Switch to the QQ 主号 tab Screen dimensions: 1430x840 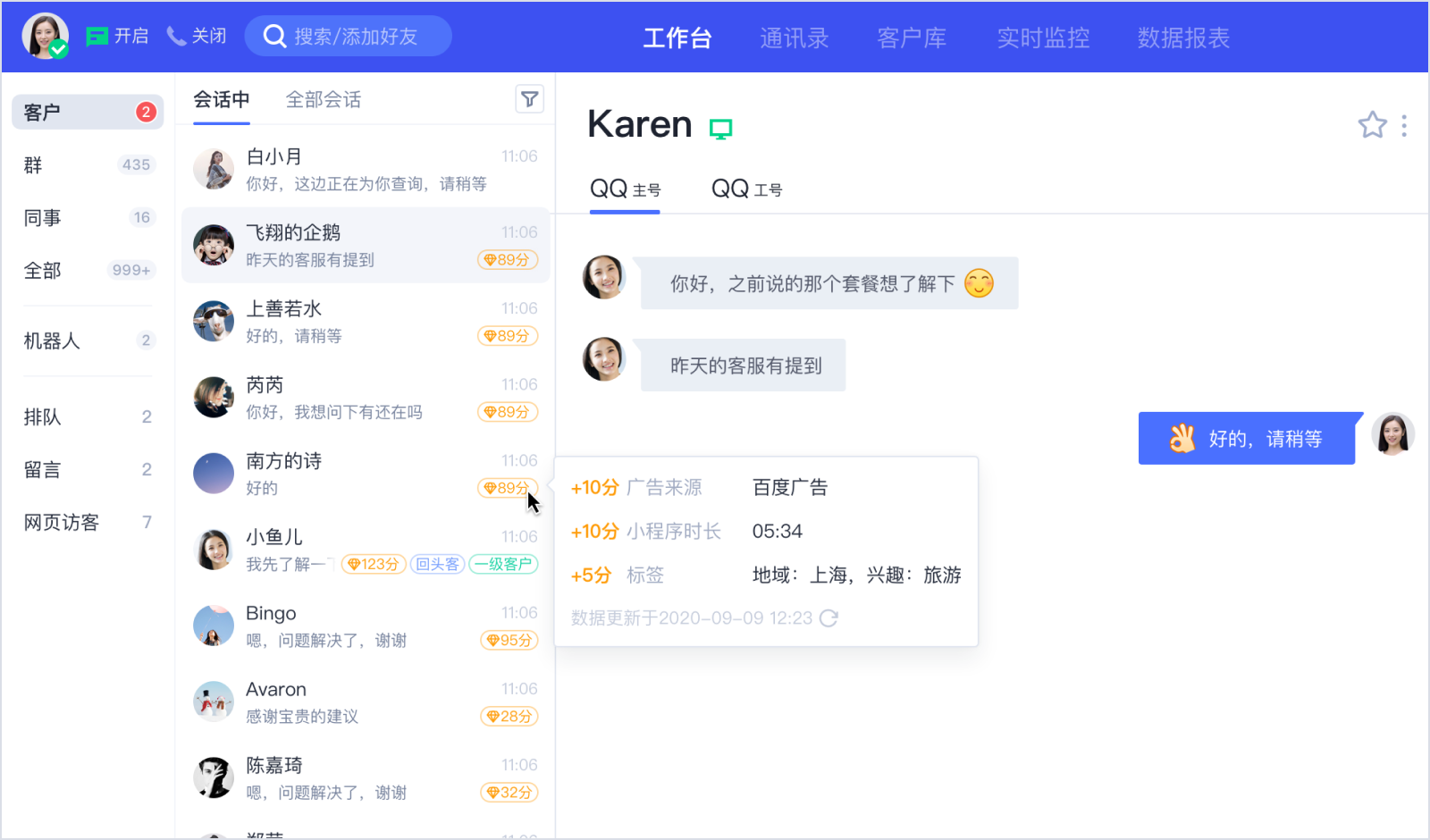625,189
